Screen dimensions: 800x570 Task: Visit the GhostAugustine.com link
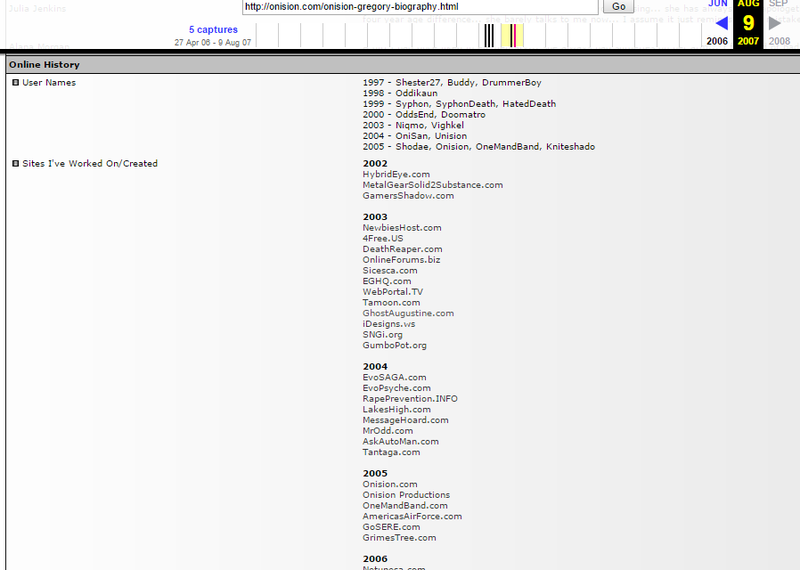[x=408, y=313]
